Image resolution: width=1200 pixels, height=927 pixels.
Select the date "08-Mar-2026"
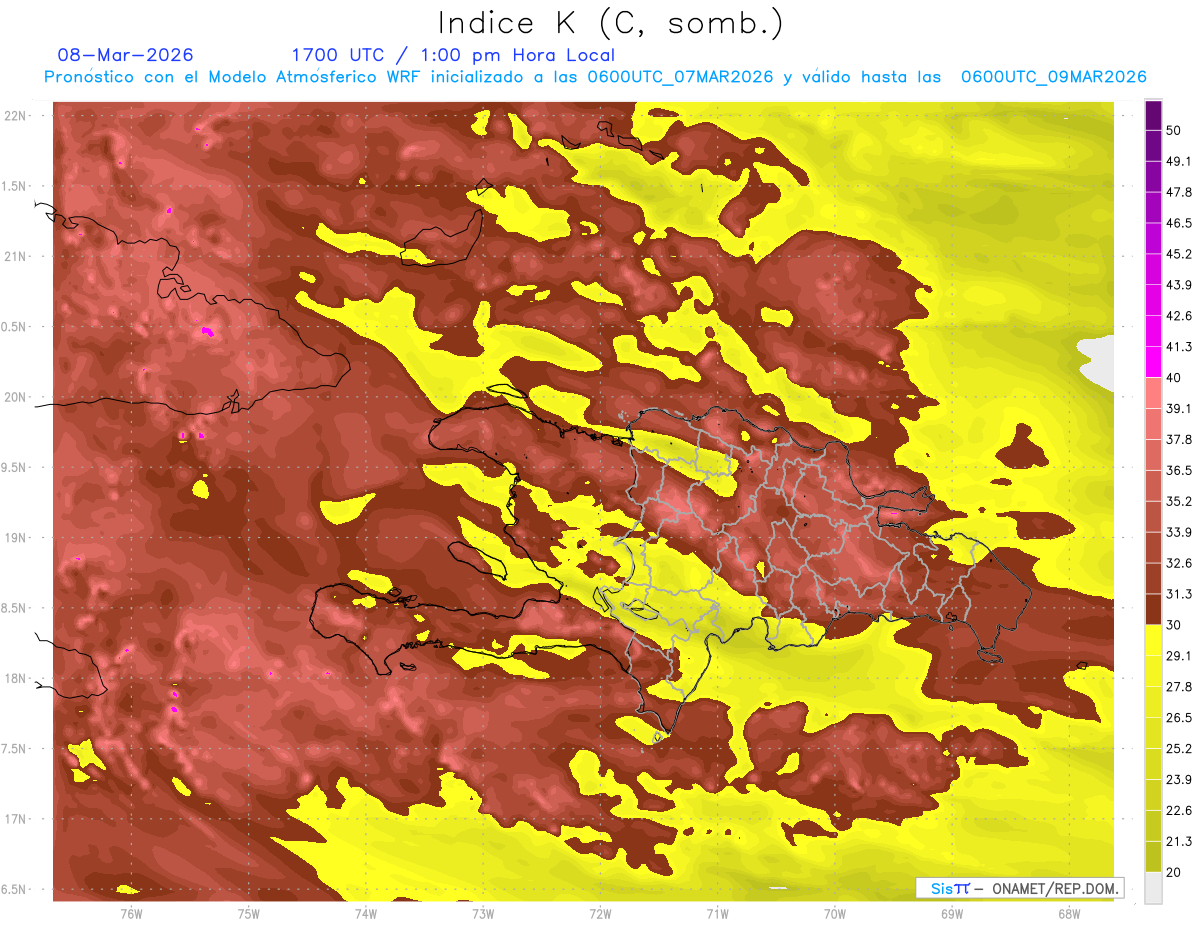126,55
